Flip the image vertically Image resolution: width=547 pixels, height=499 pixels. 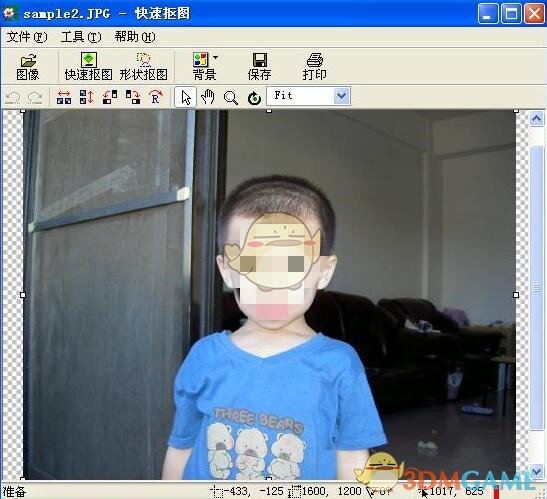pyautogui.click(x=87, y=97)
